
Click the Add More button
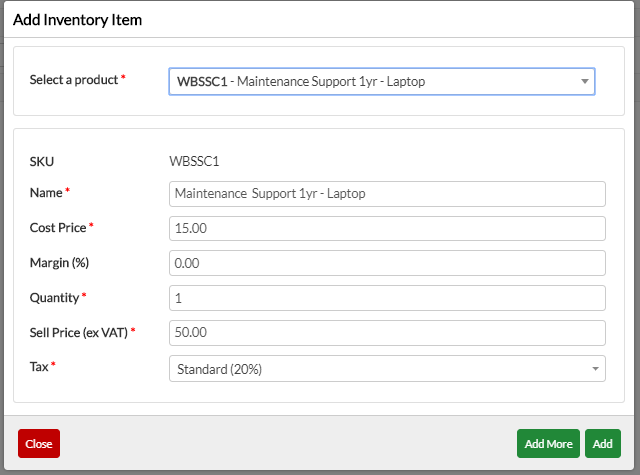pos(548,444)
